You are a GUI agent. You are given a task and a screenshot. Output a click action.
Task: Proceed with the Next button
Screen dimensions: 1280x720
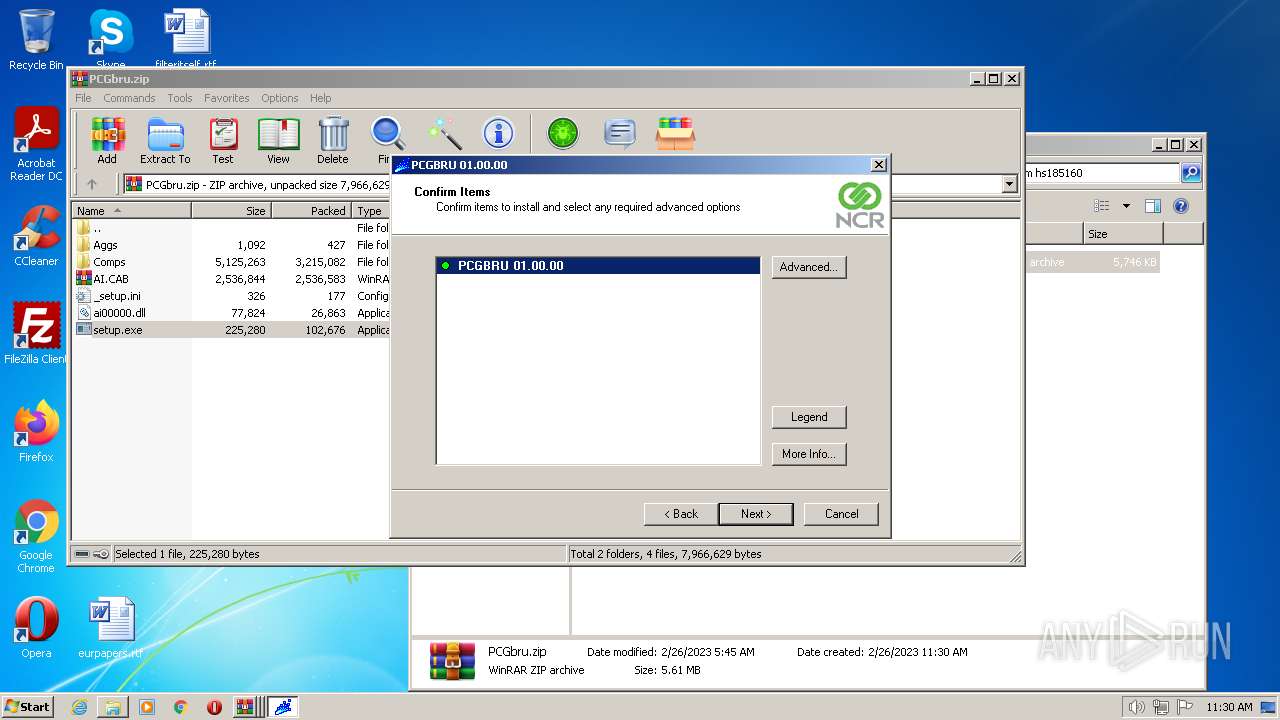click(756, 514)
